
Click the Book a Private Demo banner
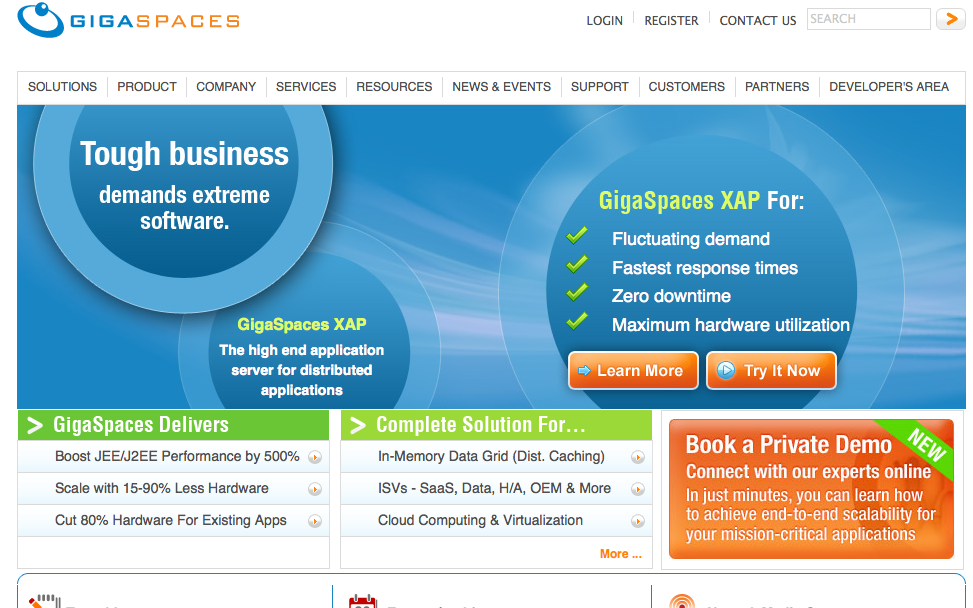click(811, 489)
